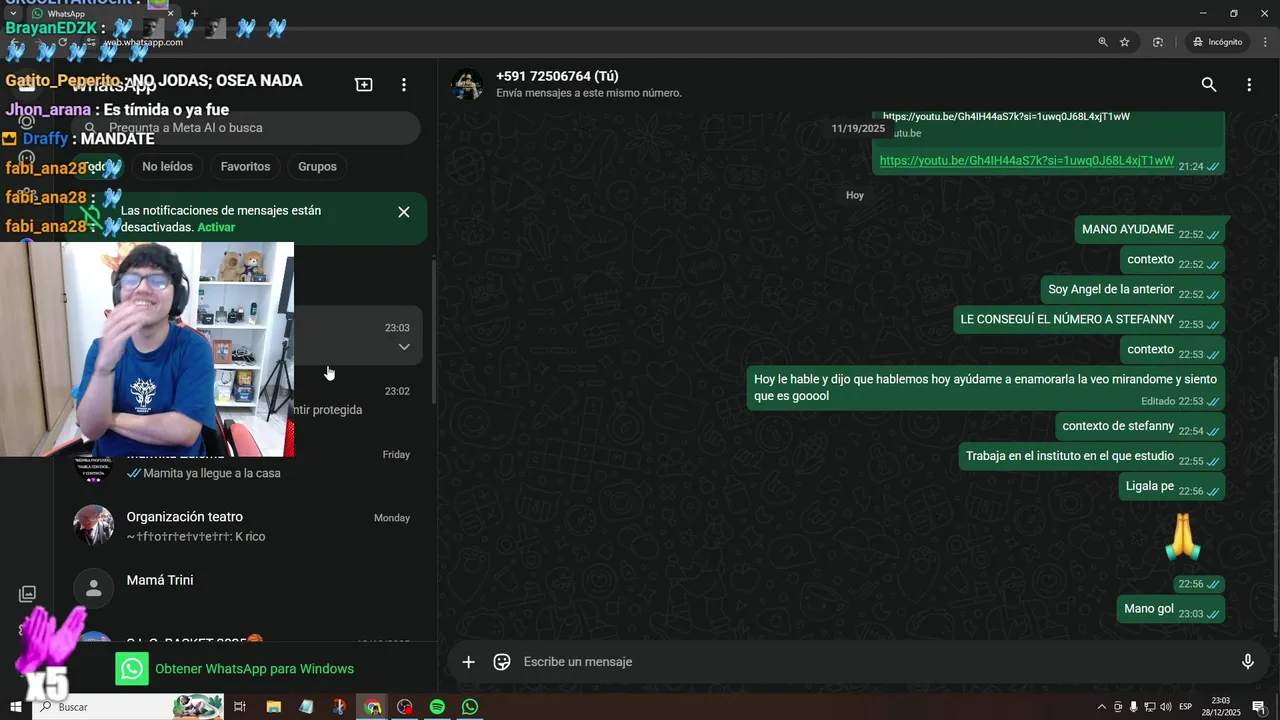Open Spotify from the taskbar
Screen dimensions: 1280x720
coord(437,707)
